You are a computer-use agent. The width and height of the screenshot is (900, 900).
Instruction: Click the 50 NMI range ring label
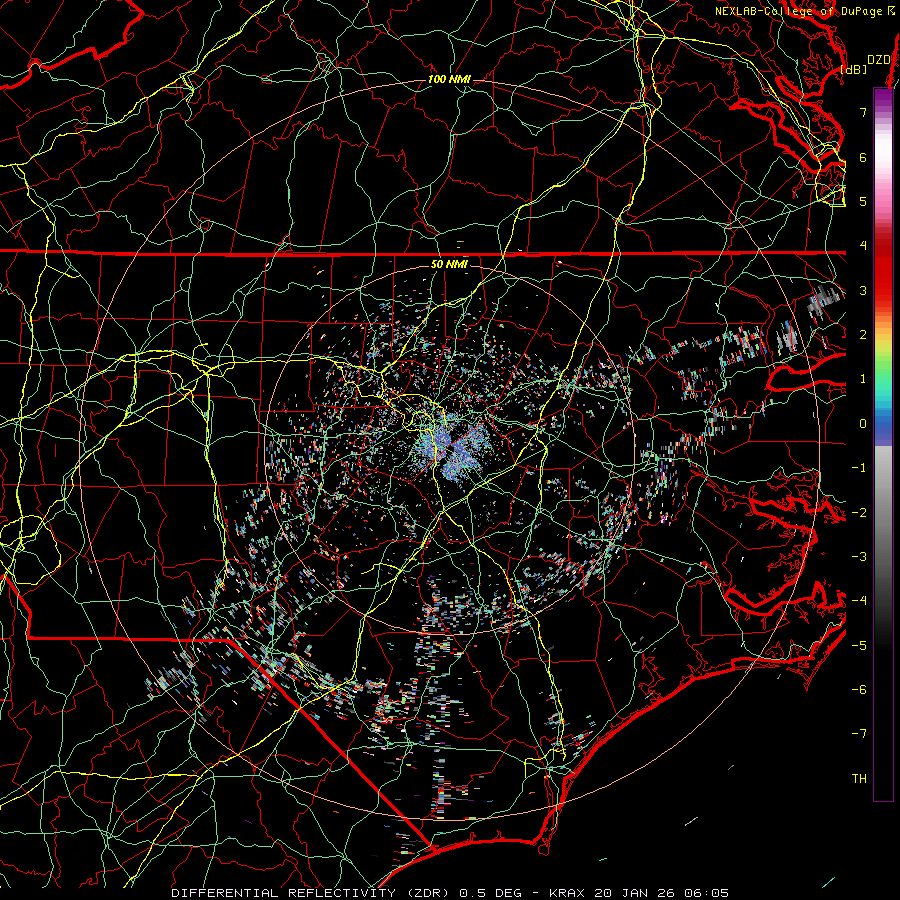449,264
